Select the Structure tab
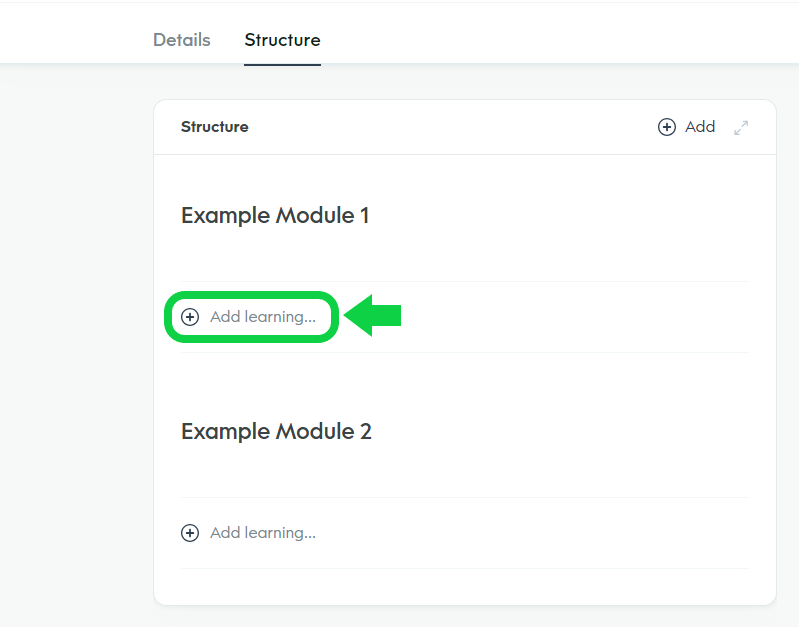 click(x=282, y=40)
